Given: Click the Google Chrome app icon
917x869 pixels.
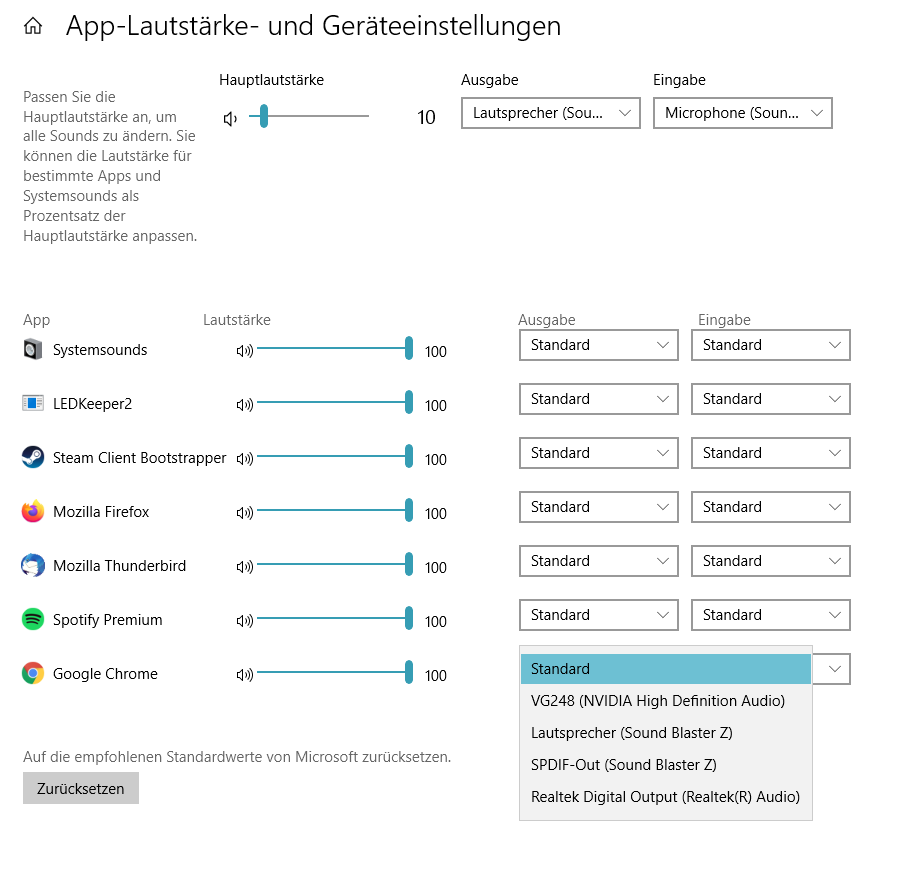Looking at the screenshot, I should click(33, 673).
